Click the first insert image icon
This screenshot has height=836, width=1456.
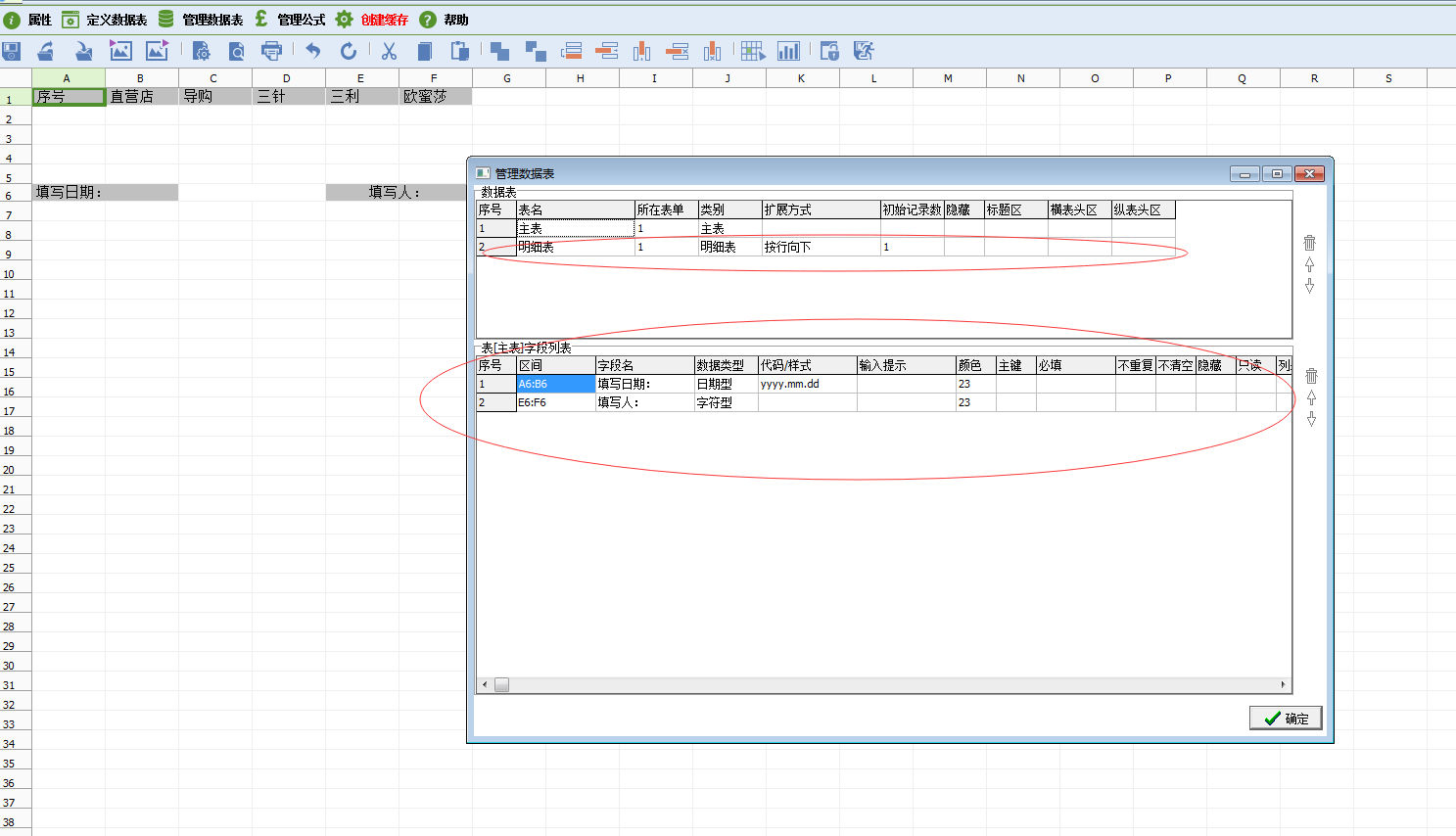coord(120,51)
